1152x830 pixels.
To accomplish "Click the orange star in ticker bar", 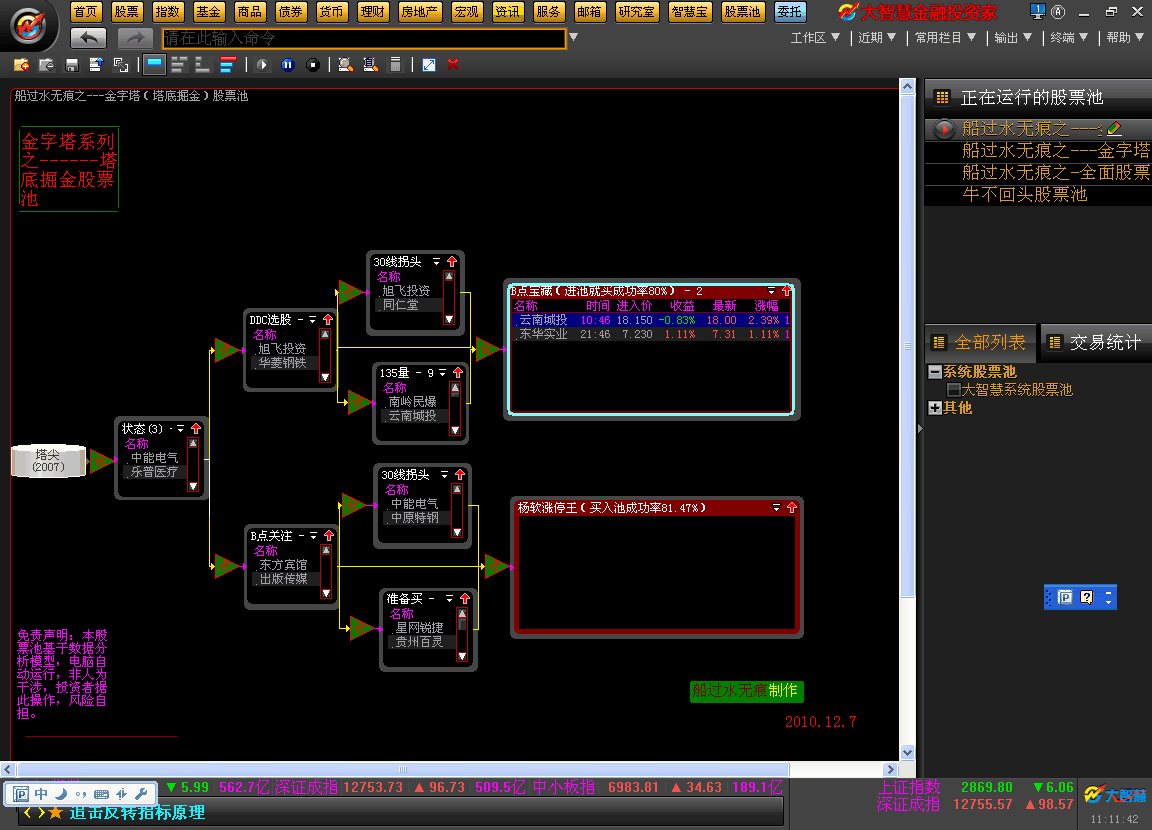I will pyautogui.click(x=55, y=812).
